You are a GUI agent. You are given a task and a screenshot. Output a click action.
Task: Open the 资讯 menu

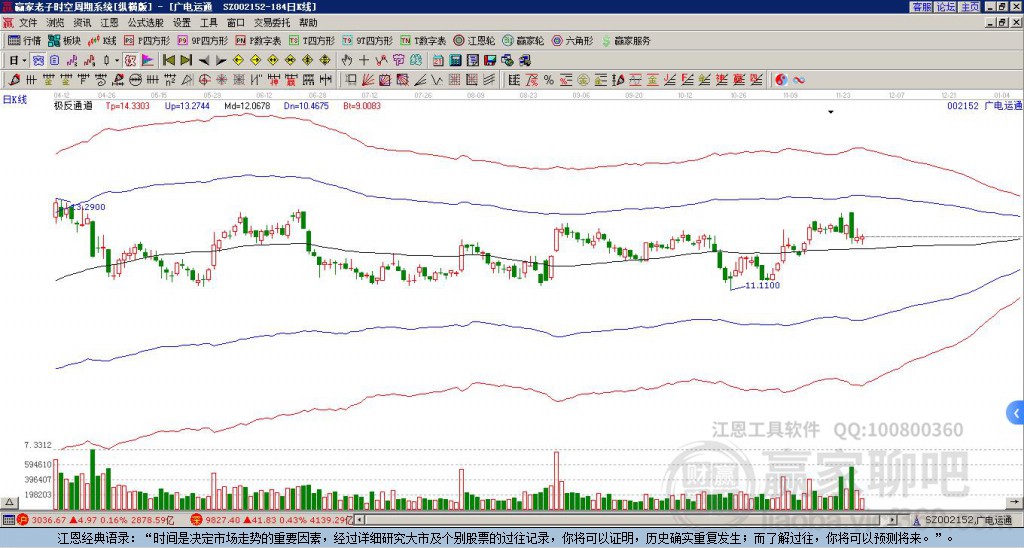(x=82, y=23)
